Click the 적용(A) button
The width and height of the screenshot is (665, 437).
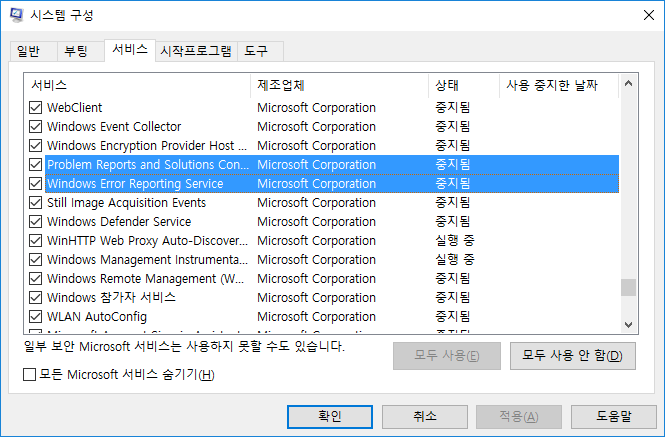click(x=519, y=417)
